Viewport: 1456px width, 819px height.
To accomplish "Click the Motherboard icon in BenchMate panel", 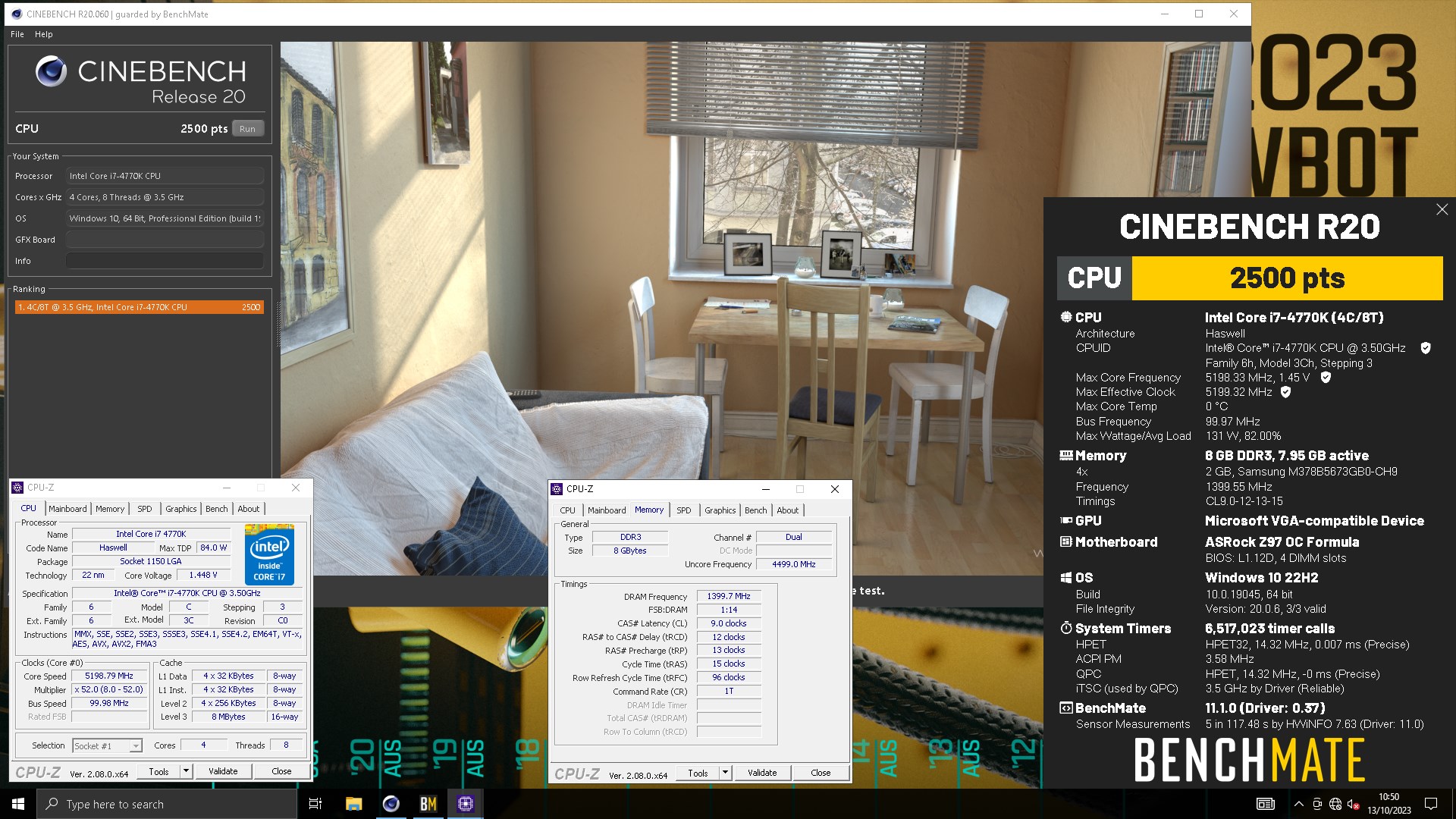I will [1066, 541].
